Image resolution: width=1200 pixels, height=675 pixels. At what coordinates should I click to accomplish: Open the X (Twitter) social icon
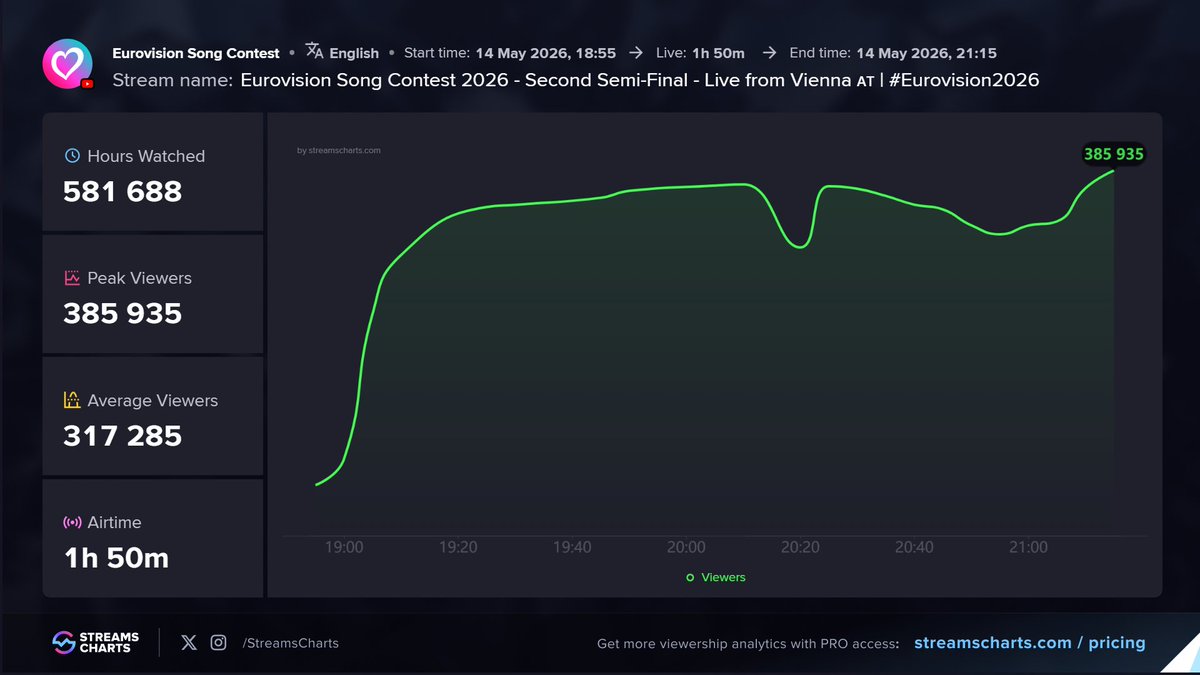(x=189, y=643)
